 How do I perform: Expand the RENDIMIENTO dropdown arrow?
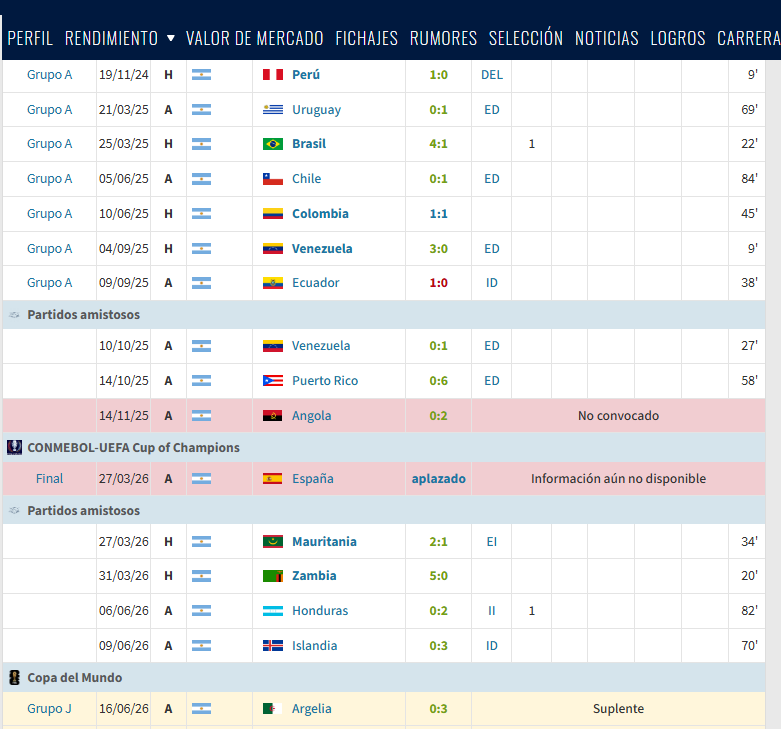click(x=170, y=38)
